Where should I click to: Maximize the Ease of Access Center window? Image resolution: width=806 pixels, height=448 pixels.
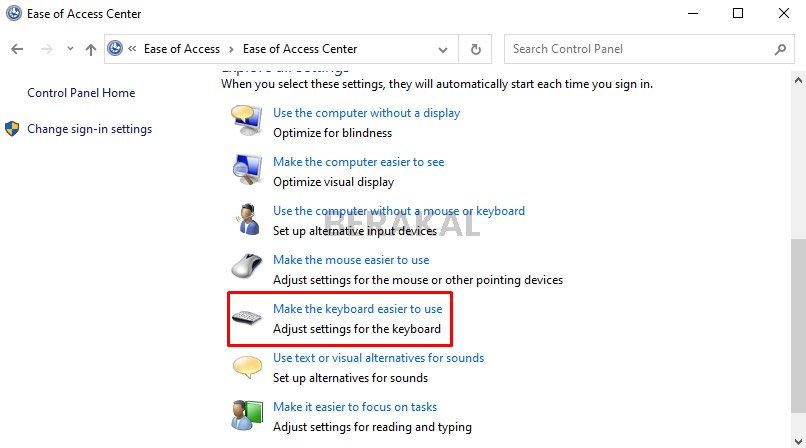tap(738, 13)
